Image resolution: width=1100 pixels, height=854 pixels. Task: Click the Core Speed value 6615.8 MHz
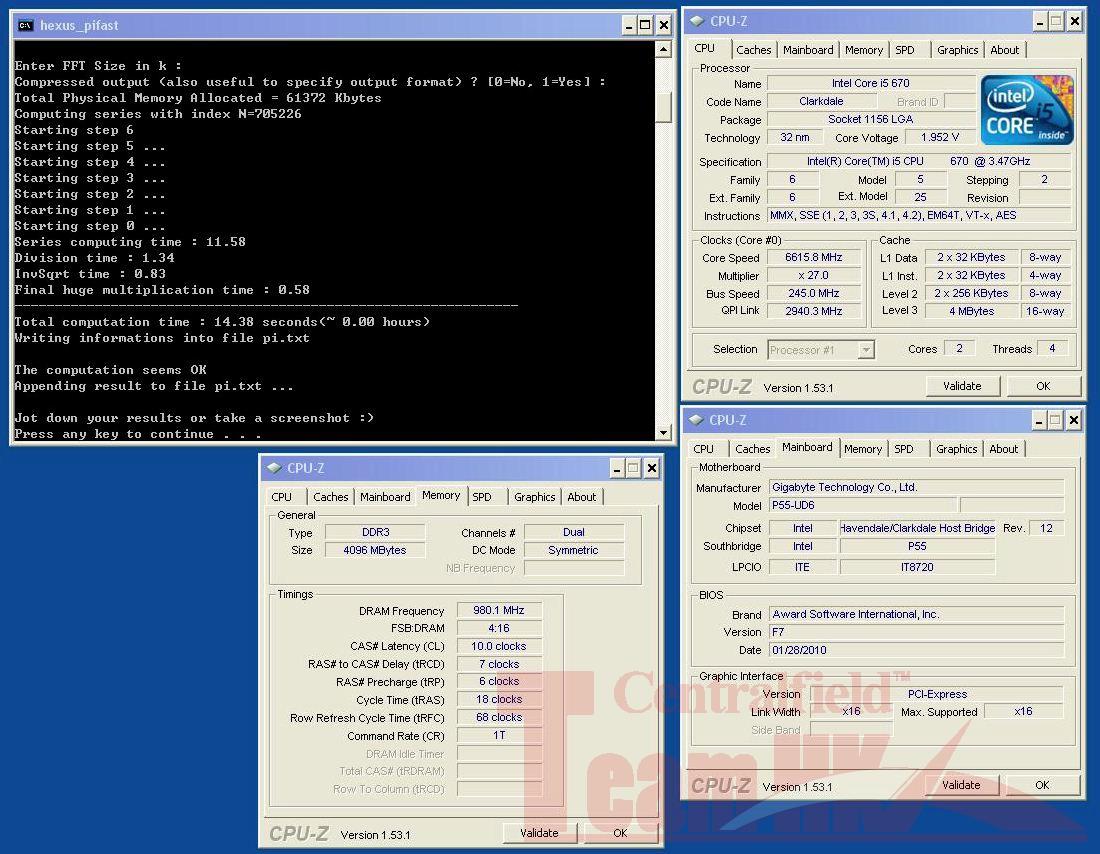coord(813,258)
